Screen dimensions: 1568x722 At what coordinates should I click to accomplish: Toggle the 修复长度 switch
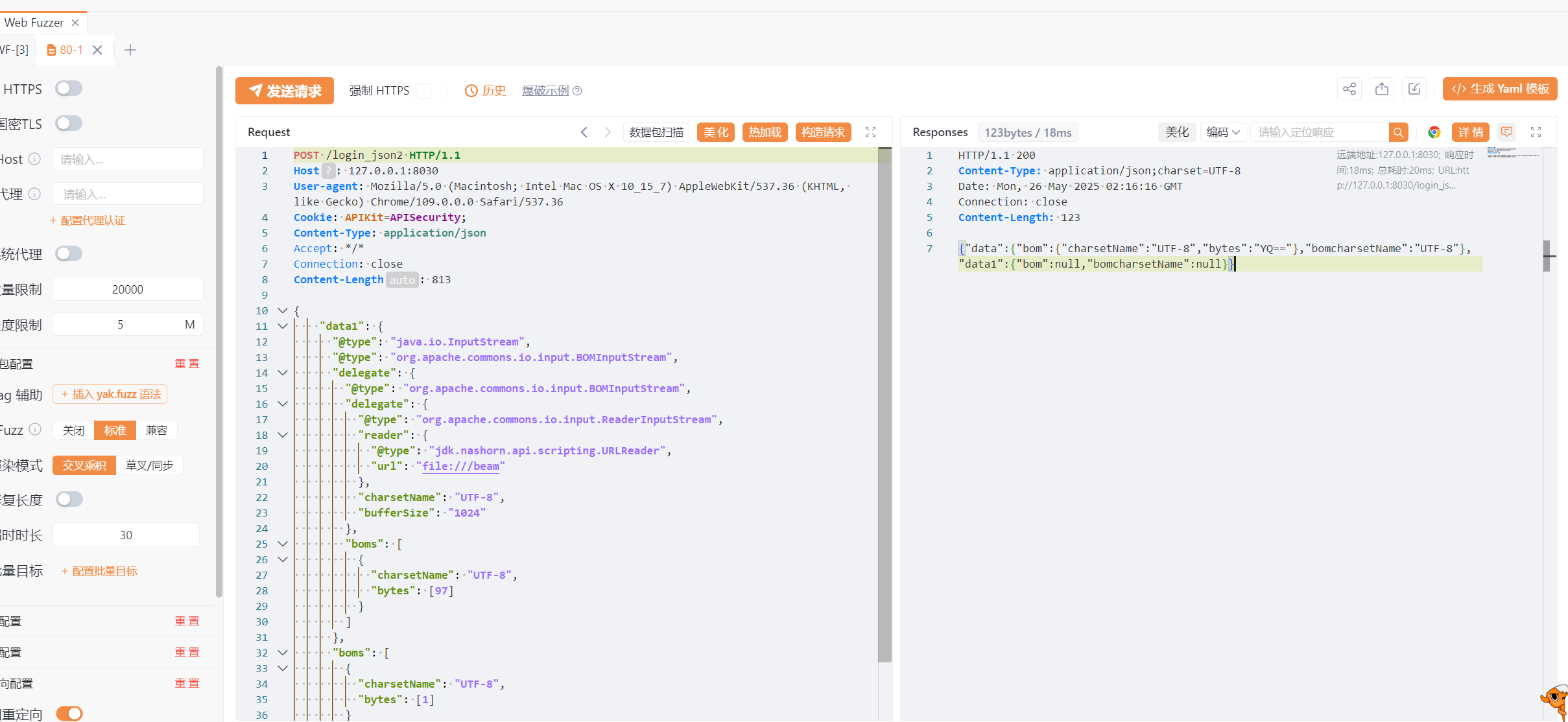pyautogui.click(x=69, y=499)
